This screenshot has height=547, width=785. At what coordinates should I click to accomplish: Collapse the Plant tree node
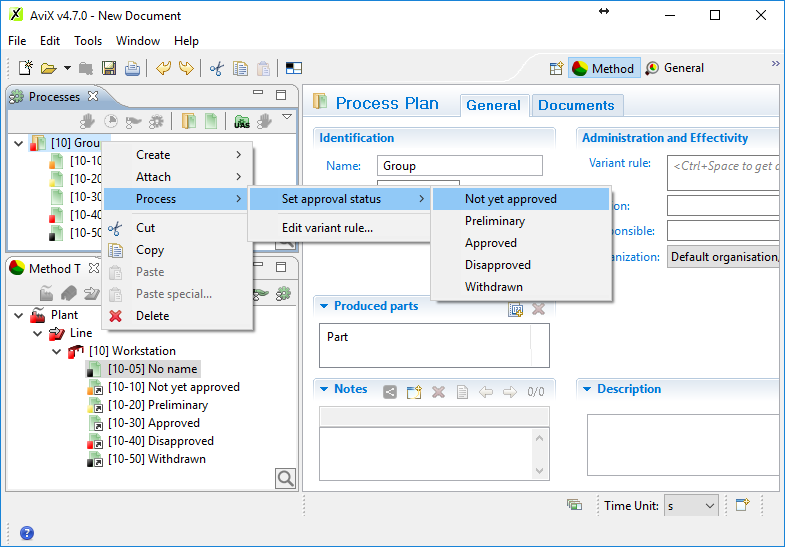pos(20,315)
